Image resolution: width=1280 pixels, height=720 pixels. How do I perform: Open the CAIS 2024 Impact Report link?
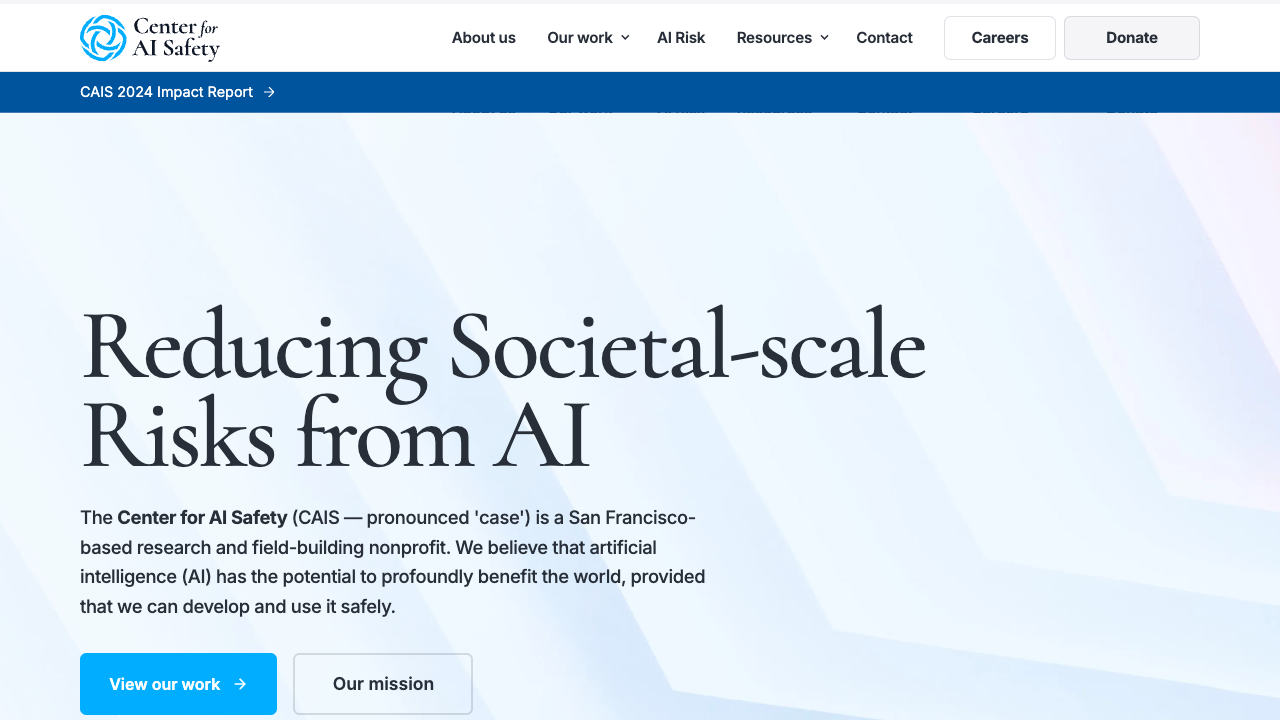point(166,92)
